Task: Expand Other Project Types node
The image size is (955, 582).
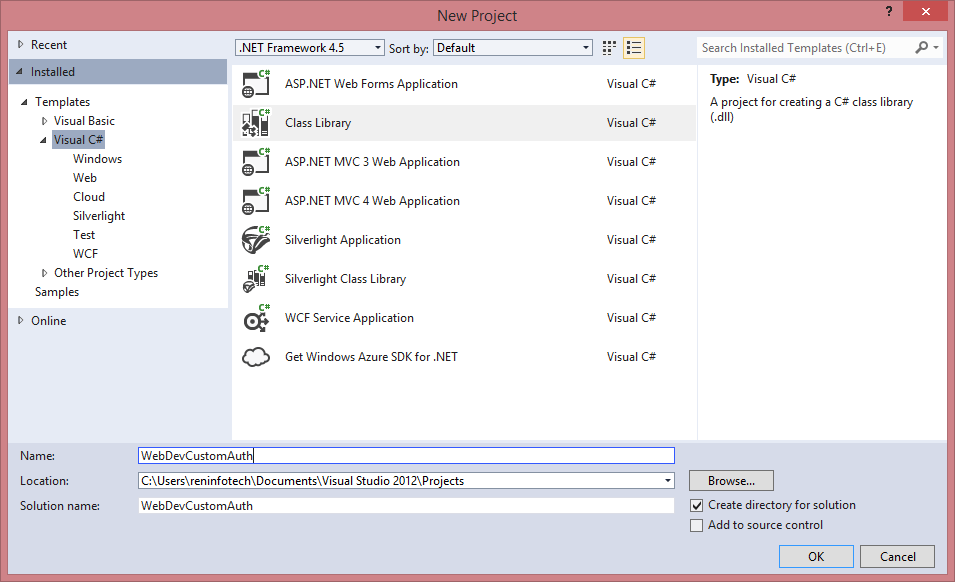Action: [x=44, y=273]
